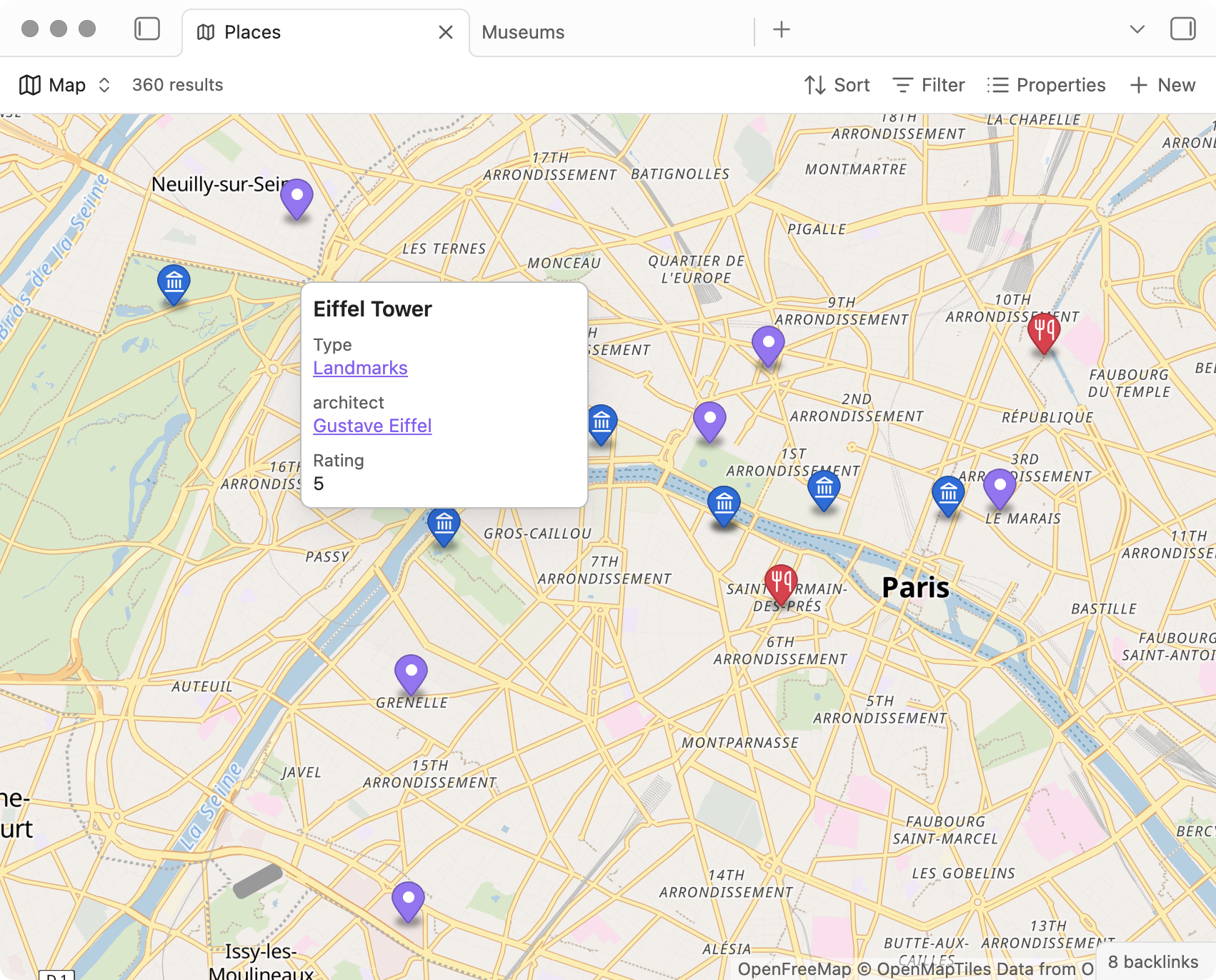Select the Places tab
This screenshot has height=980, width=1216.
coord(251,31)
